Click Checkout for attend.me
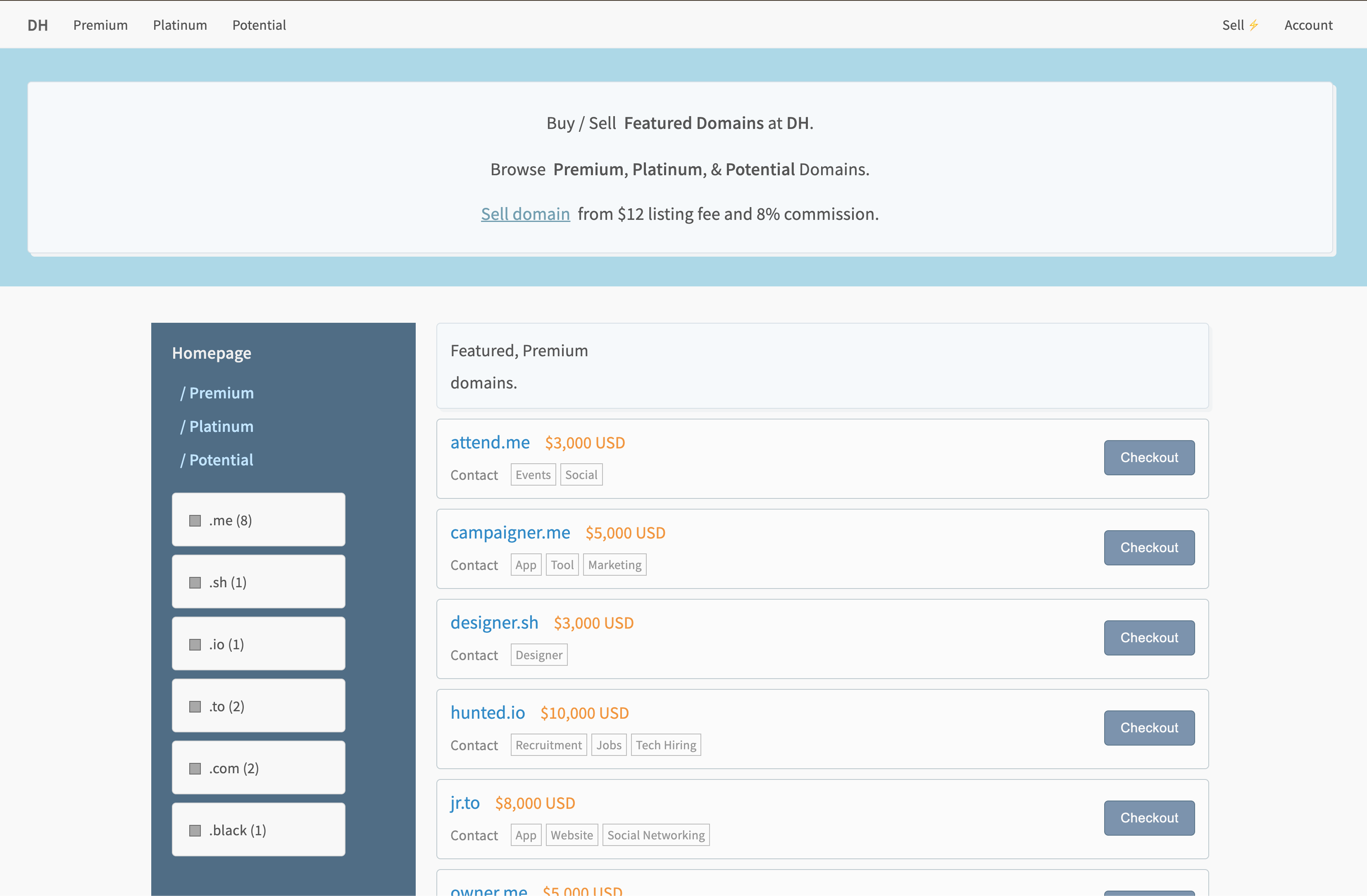This screenshot has height=896, width=1367. (1149, 458)
